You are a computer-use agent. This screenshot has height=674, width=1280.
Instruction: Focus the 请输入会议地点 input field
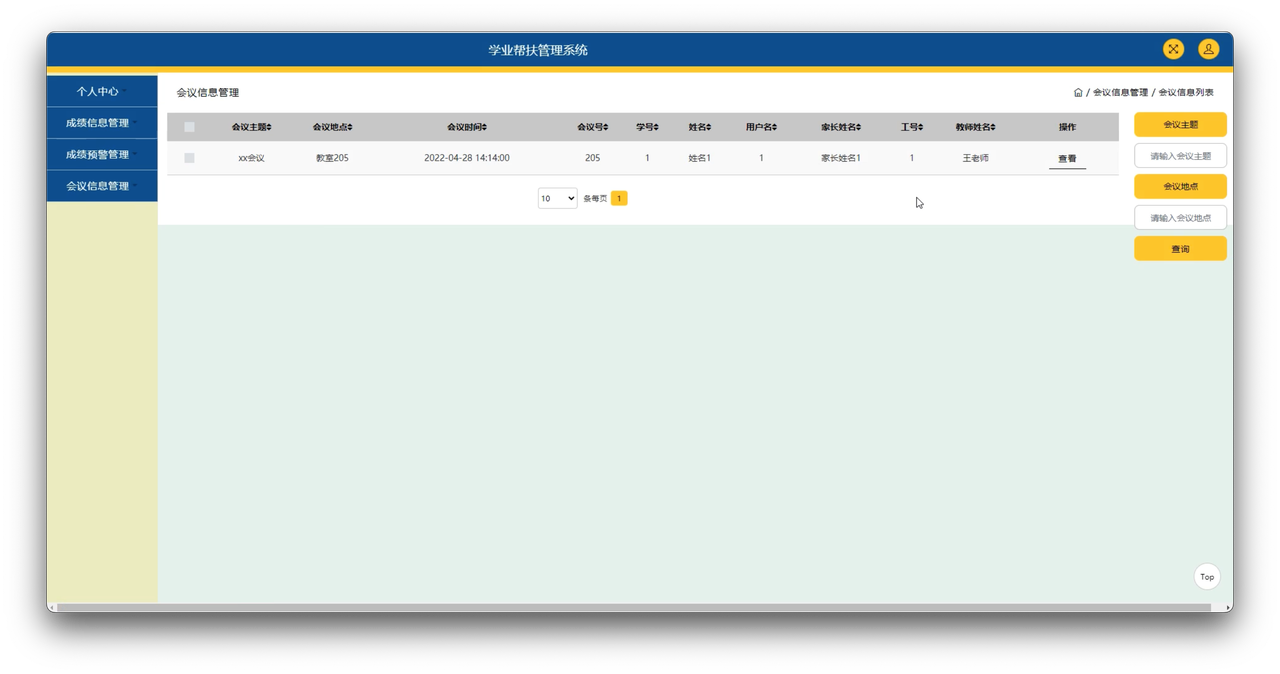[1180, 217]
